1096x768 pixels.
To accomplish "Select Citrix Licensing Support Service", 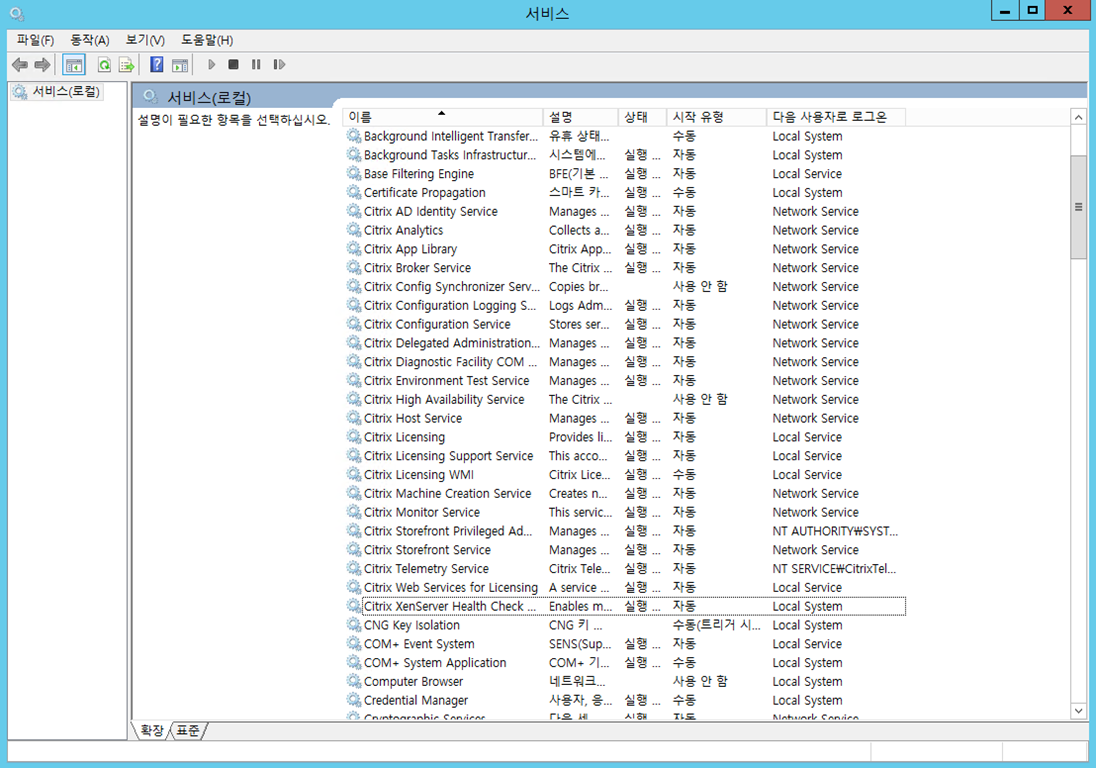I will pyautogui.click(x=626, y=456).
